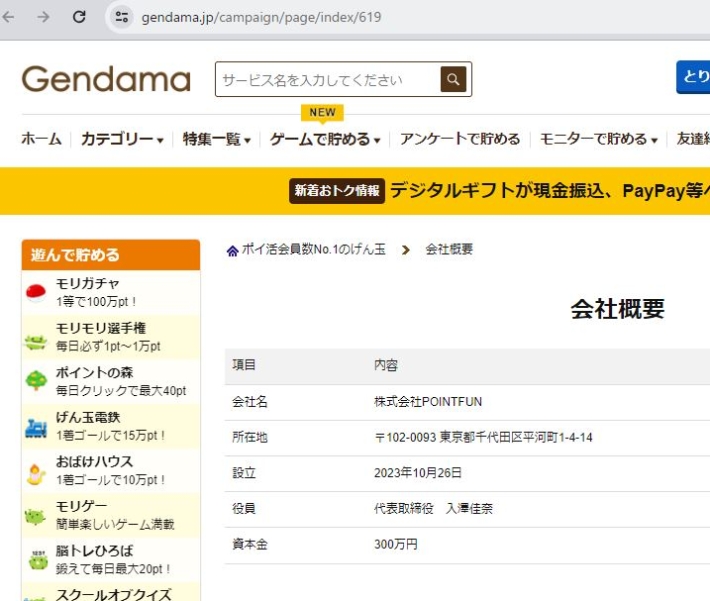Open ポイ活会員数No.1のげん玉 breadcrumb link
The height and width of the screenshot is (601, 710).
(x=313, y=249)
